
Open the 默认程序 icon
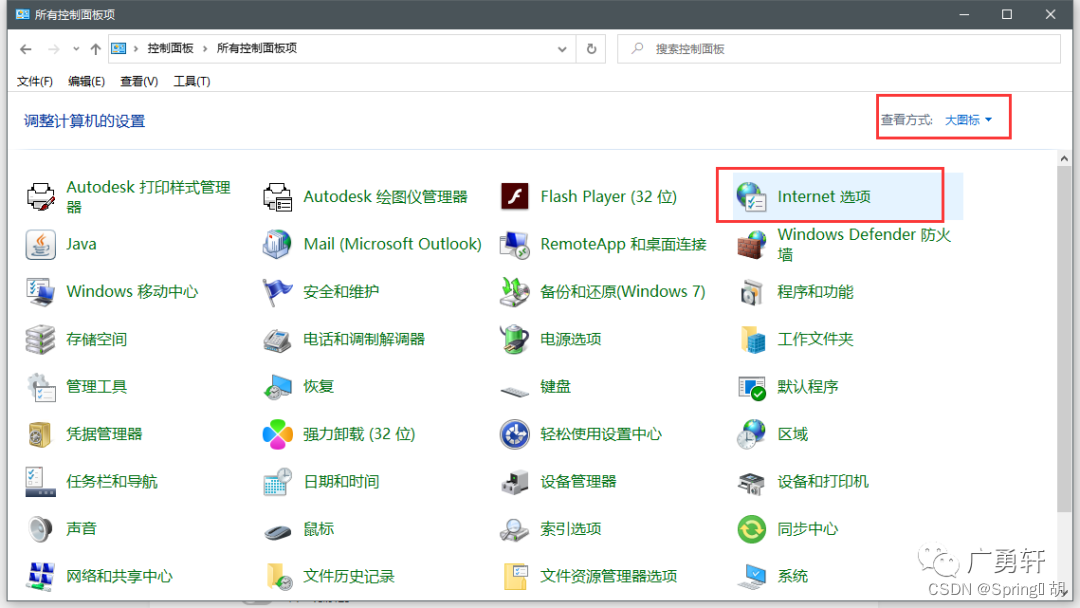click(751, 387)
